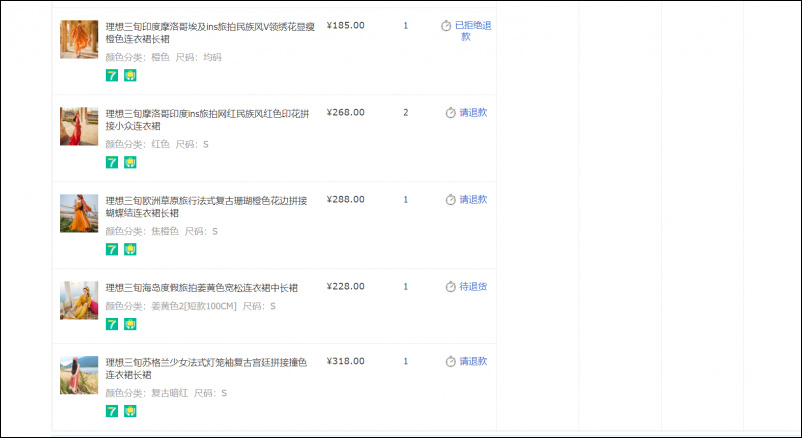Open product title 理想三旬海岛度假旅拍姜黄色 dress
The image size is (802, 438).
point(202,288)
